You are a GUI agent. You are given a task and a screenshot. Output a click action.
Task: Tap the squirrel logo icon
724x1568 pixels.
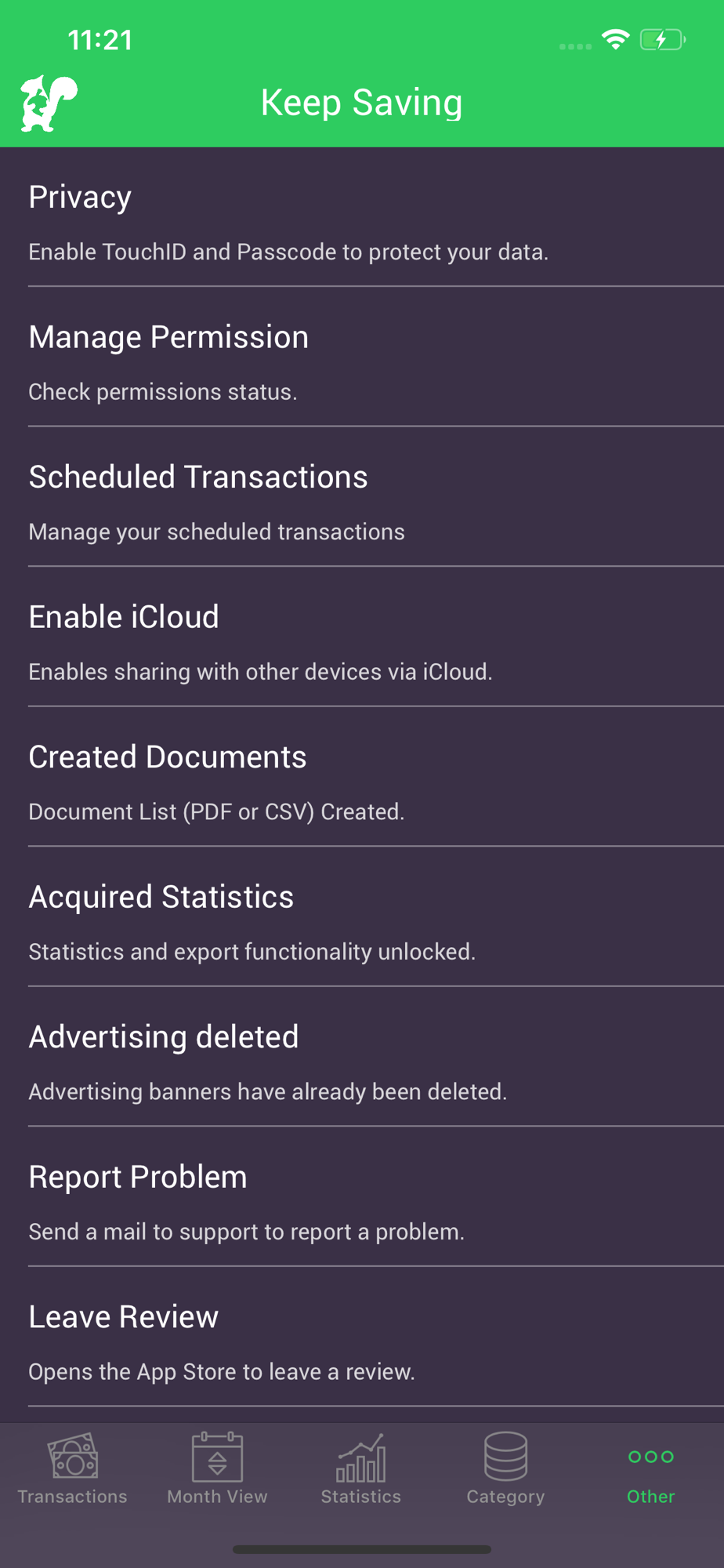[49, 103]
